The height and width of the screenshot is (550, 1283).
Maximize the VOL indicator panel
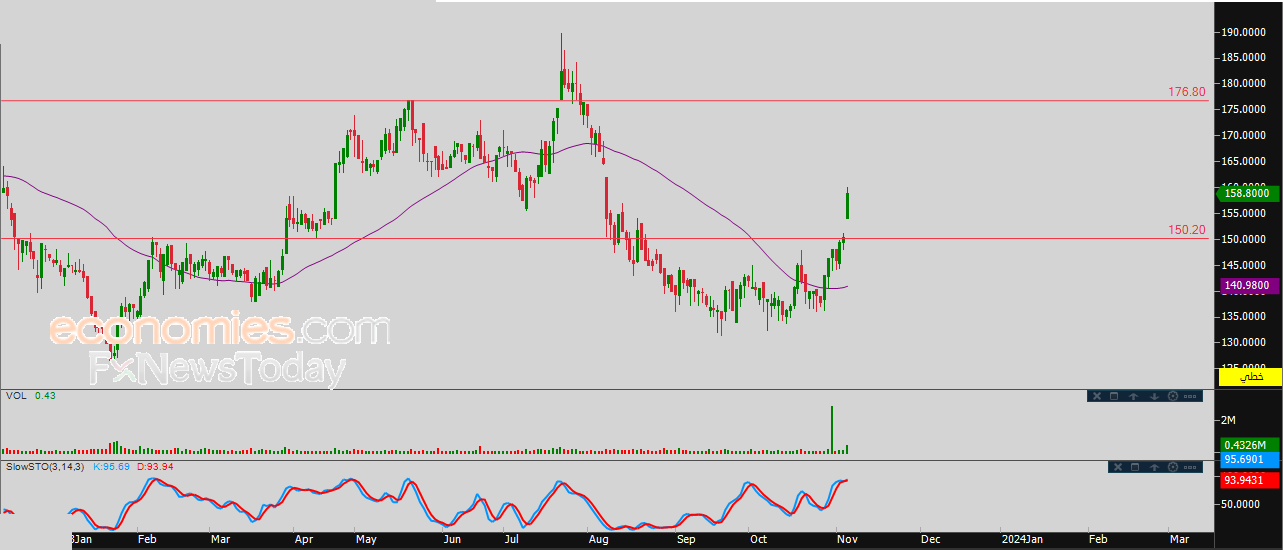(1114, 396)
